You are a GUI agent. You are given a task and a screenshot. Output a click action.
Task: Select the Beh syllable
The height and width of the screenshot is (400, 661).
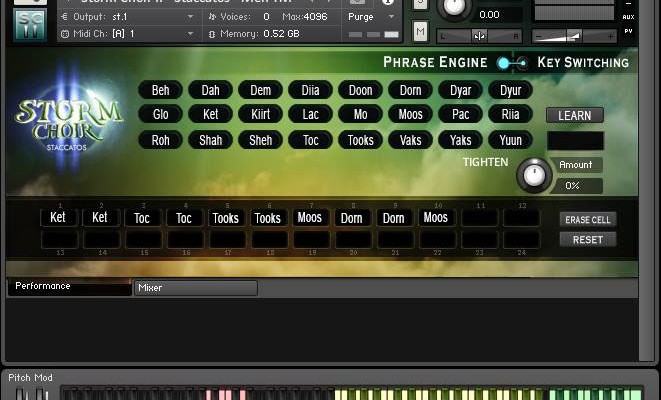pos(160,90)
